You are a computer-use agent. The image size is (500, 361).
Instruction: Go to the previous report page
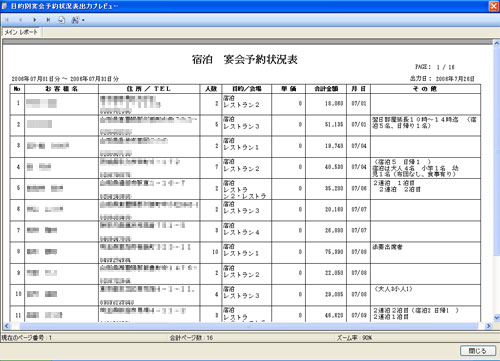pyautogui.click(x=20, y=20)
